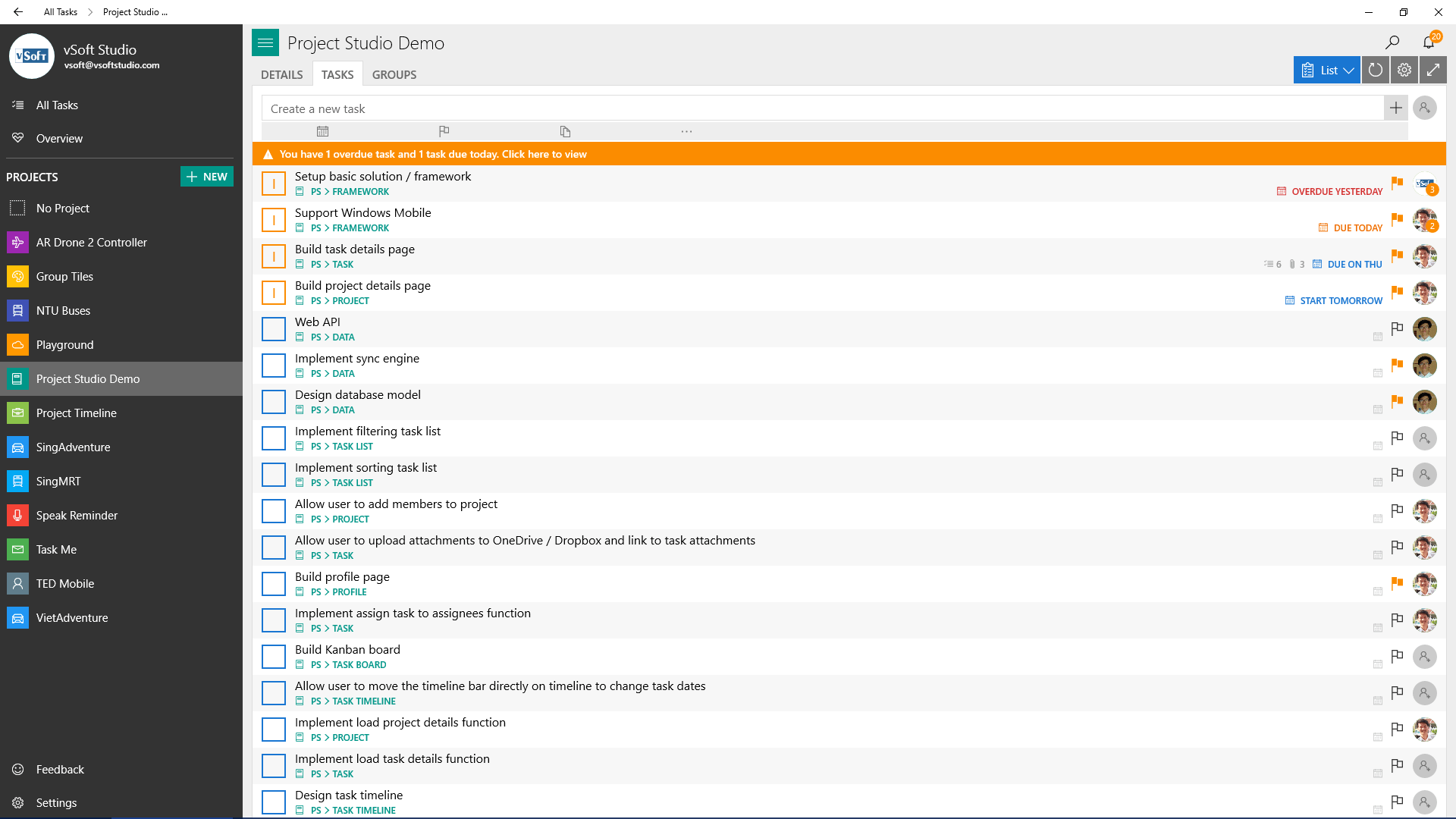Click the calendar icon under new task field
This screenshot has height=819, width=1456.
322,131
